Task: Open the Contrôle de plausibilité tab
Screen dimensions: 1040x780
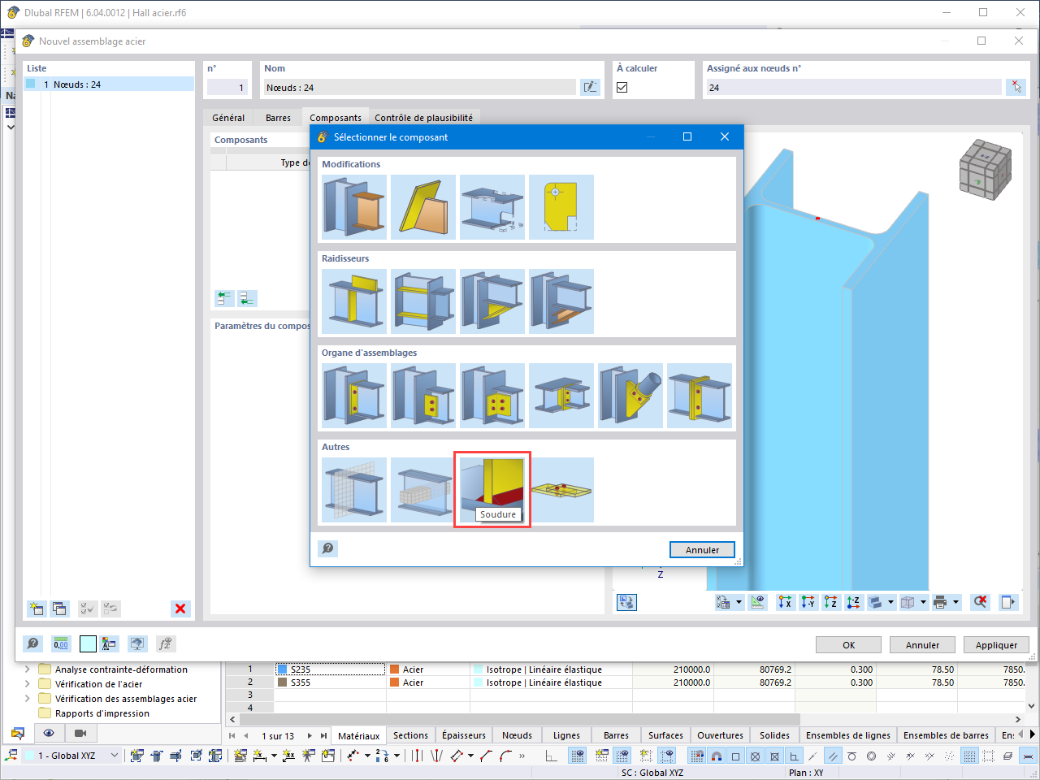Action: point(423,117)
